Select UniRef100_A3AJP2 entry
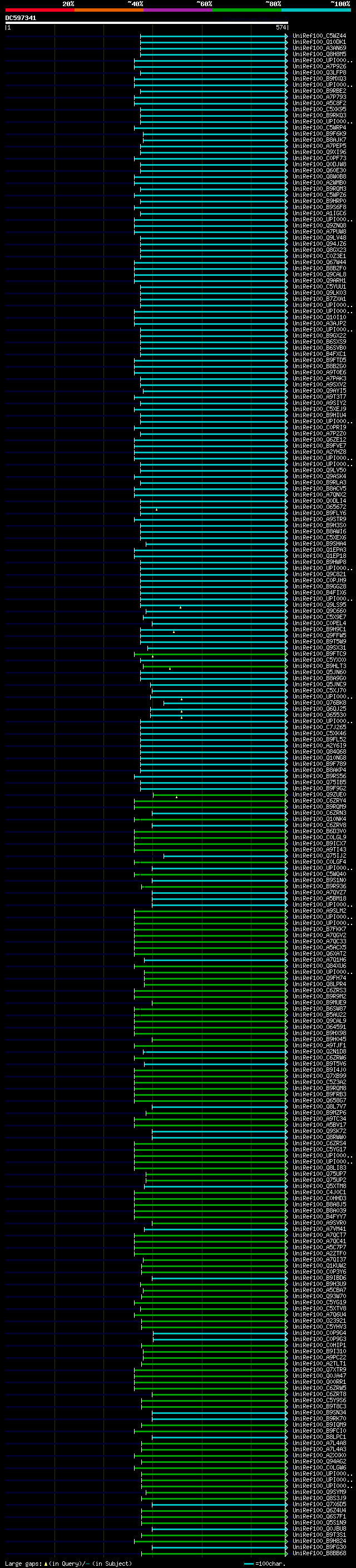The image size is (356, 1568). 319,323
